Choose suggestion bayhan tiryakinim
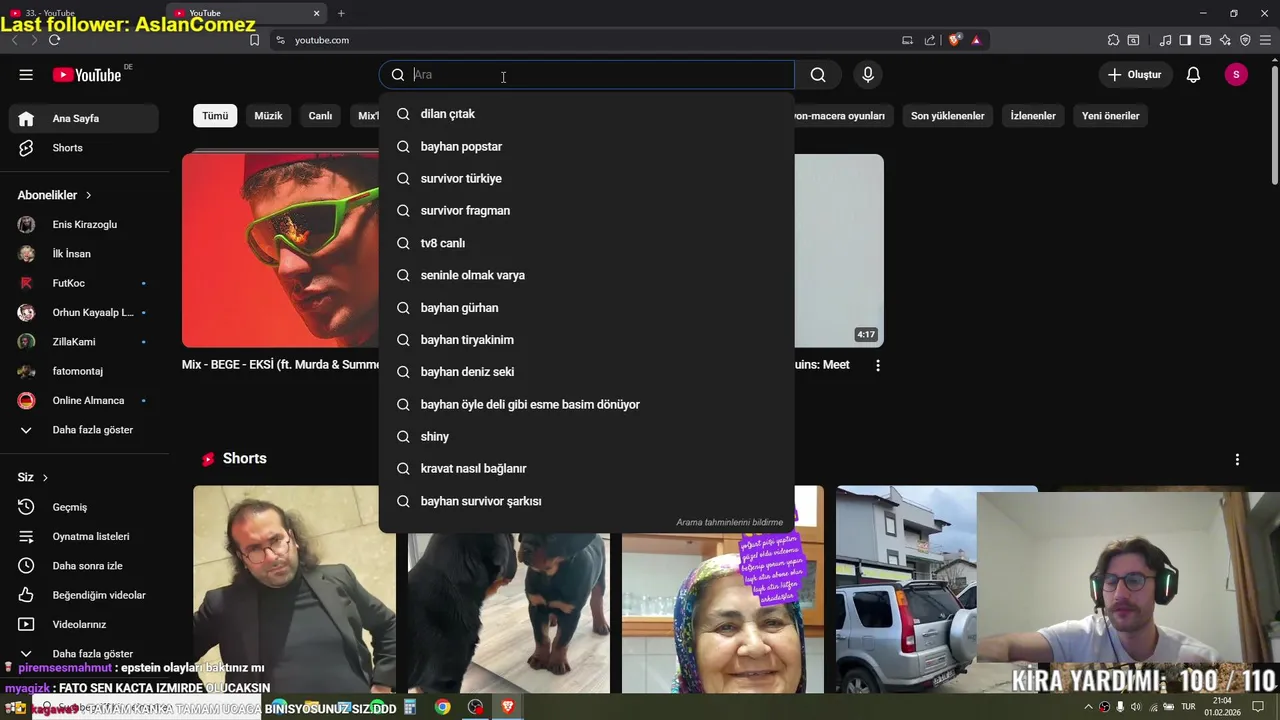This screenshot has width=1280, height=720. point(586,340)
